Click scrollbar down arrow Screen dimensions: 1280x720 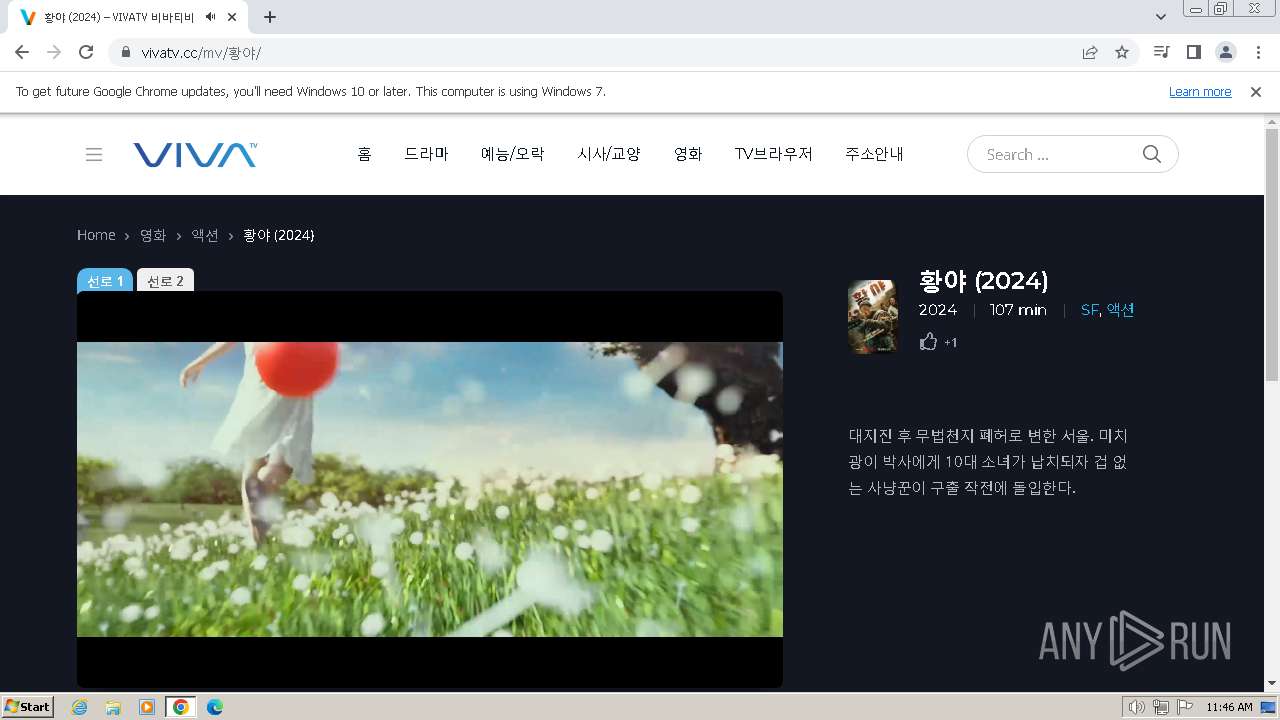coord(1272,684)
